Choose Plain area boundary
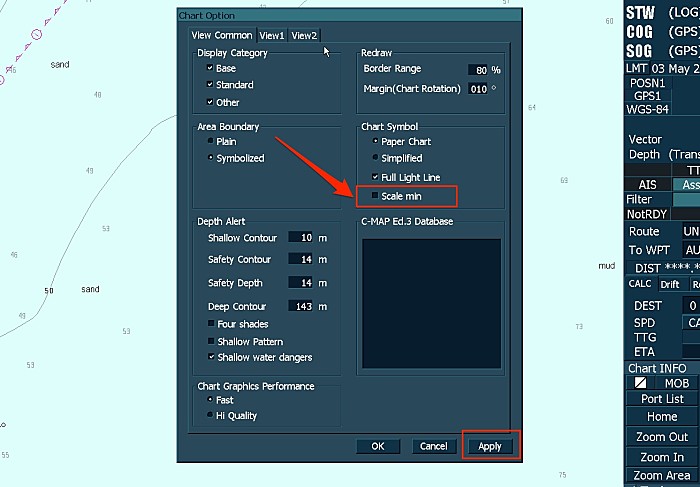700x487 pixels. coord(211,142)
